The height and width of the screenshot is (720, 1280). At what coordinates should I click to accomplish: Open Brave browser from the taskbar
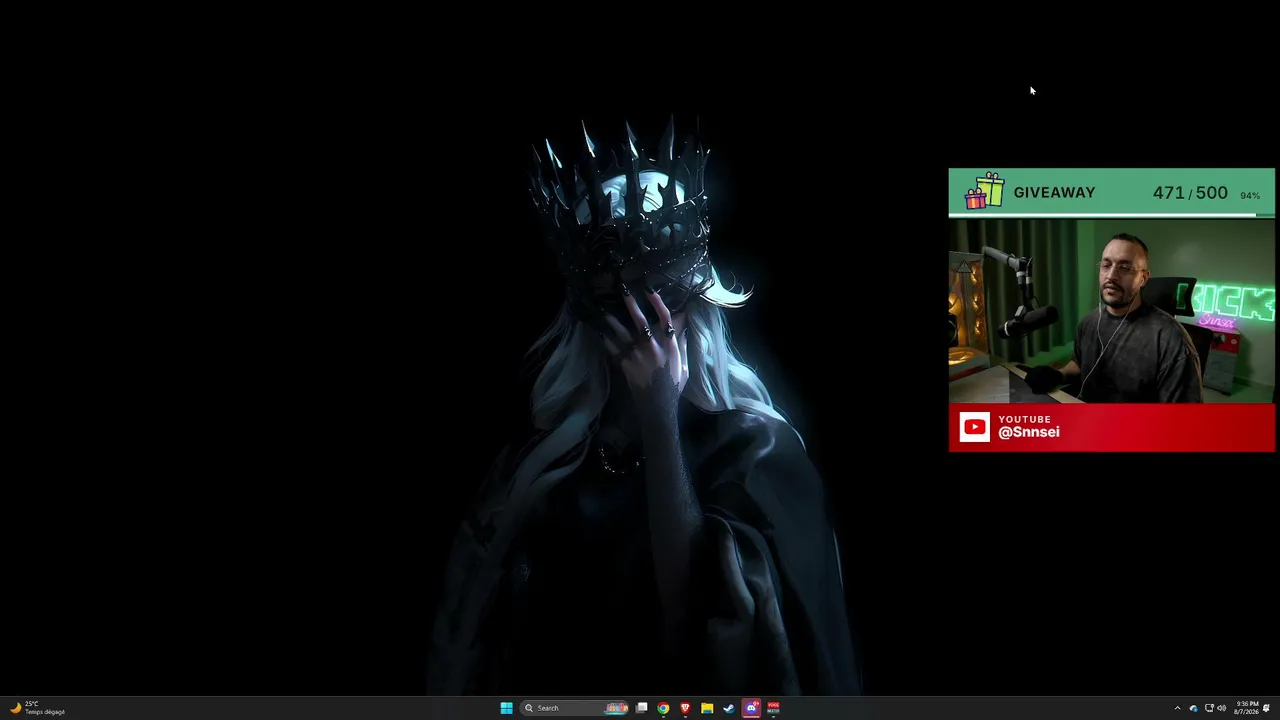coord(685,708)
